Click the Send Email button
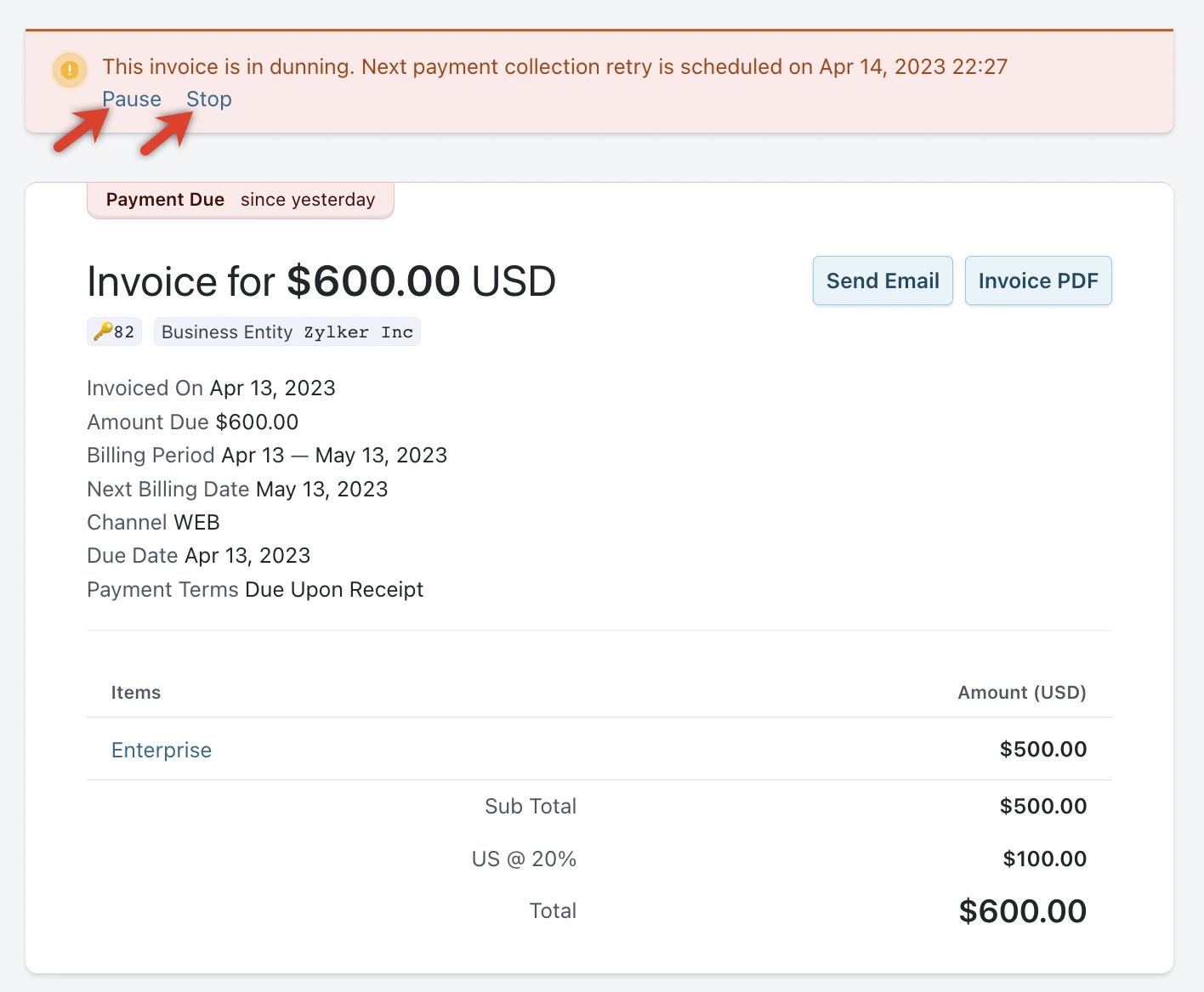Screen dimensions: 1204x992 tap(883, 281)
